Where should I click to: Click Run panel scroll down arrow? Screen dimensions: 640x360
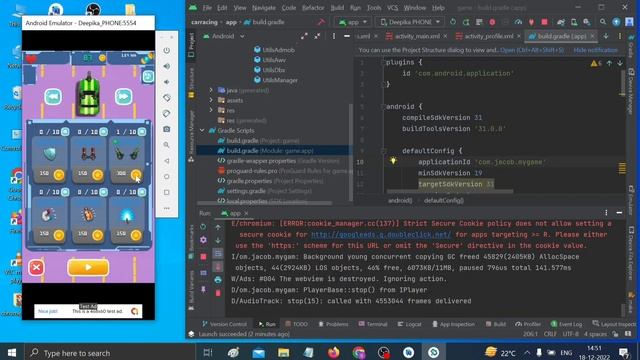(218, 240)
